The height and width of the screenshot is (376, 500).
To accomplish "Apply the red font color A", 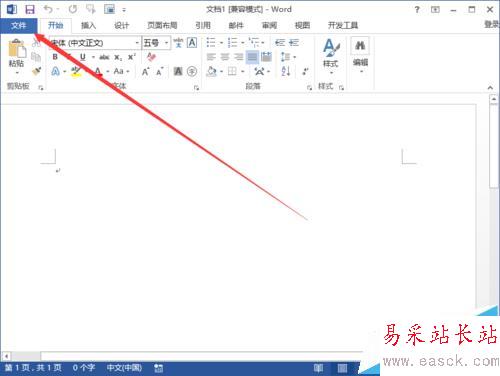I will click(98, 71).
